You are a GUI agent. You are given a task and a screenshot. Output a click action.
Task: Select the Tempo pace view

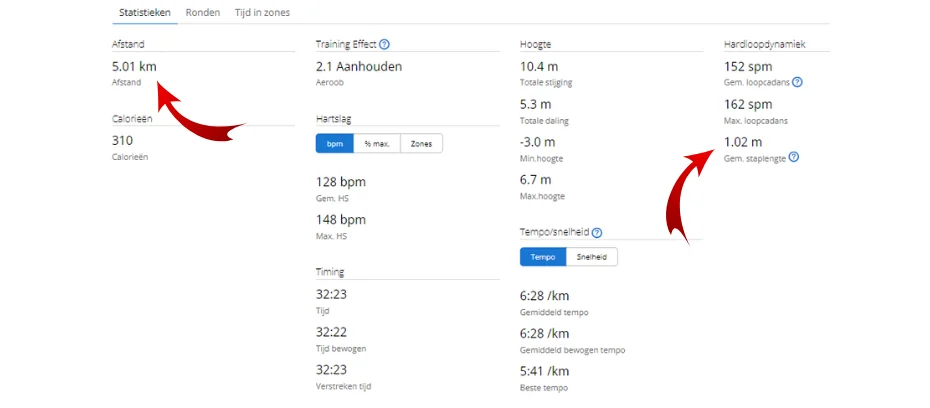click(542, 257)
